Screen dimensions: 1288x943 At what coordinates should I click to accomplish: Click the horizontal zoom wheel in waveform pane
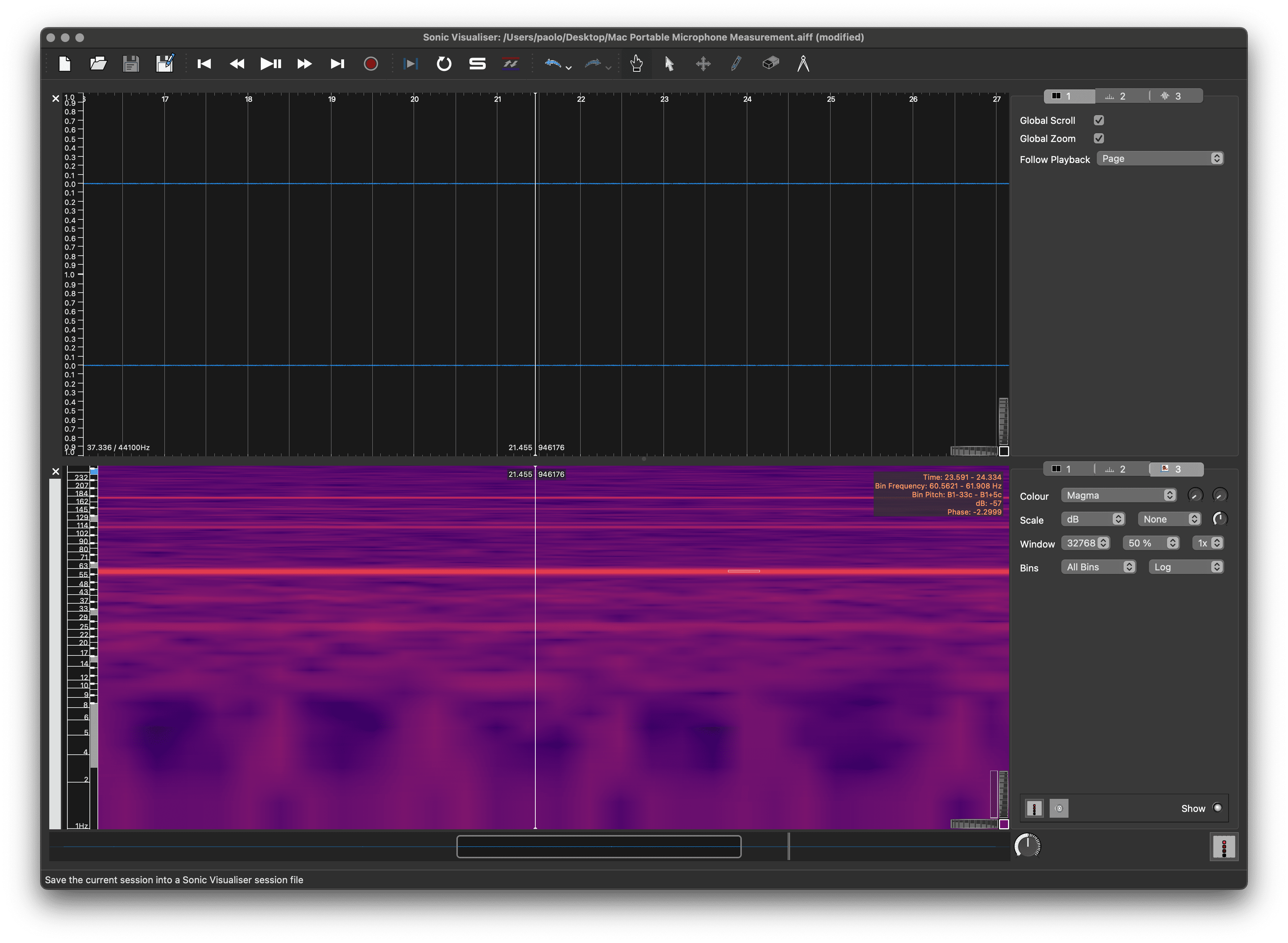point(974,452)
